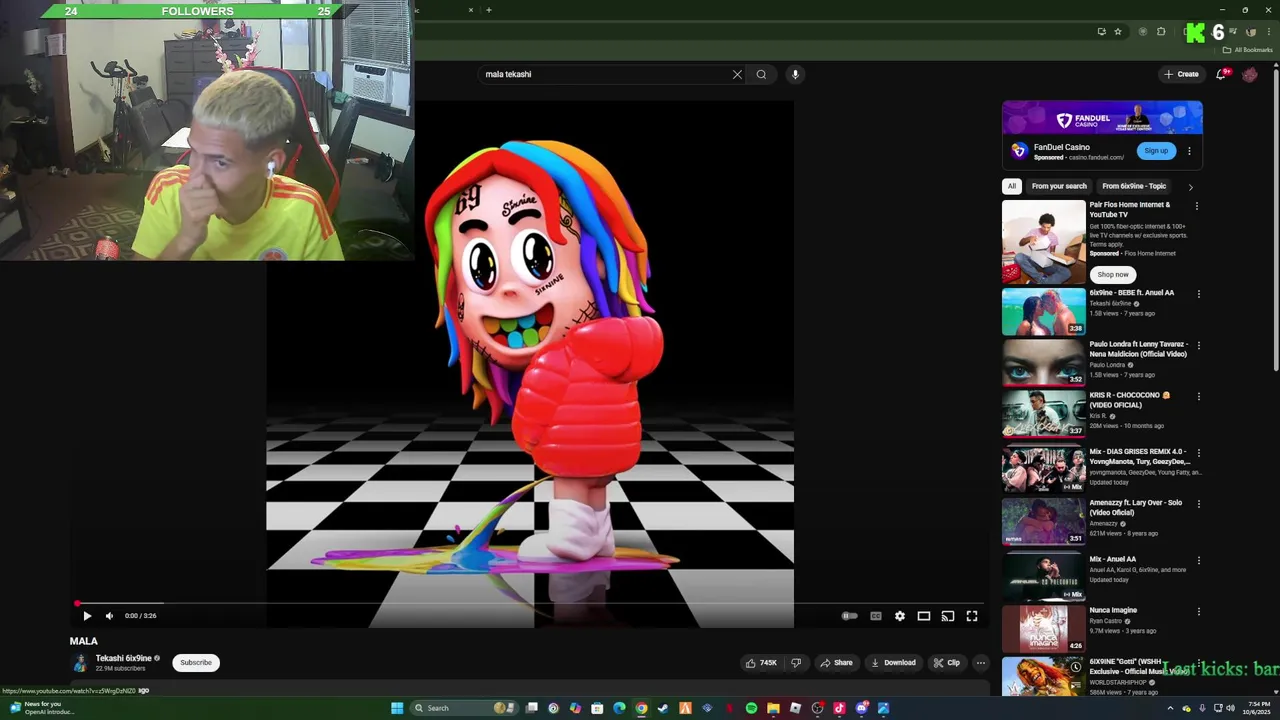Image resolution: width=1280 pixels, height=720 pixels.
Task: Download the video
Action: [x=893, y=662]
